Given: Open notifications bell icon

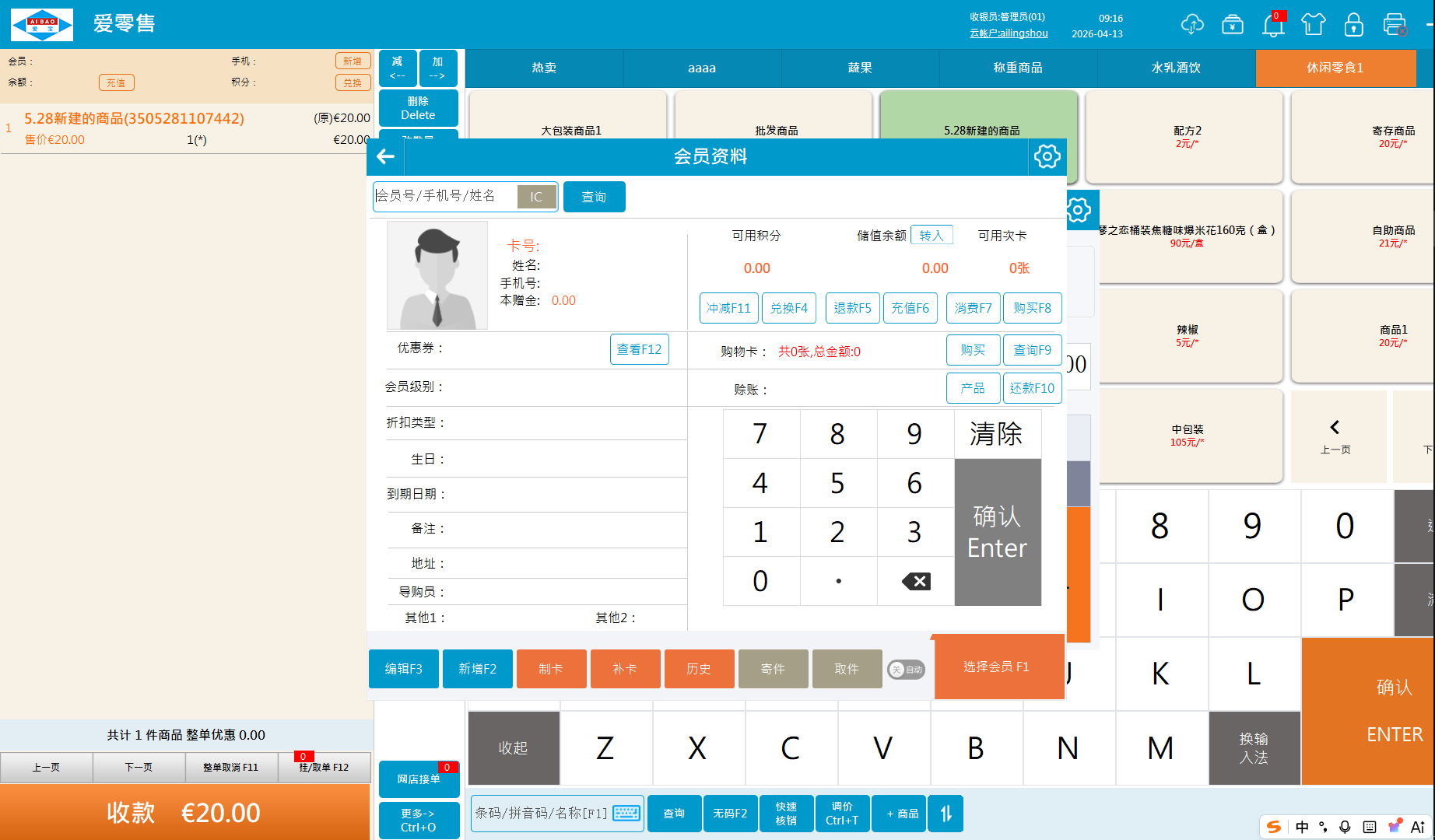Looking at the screenshot, I should coord(1273,25).
